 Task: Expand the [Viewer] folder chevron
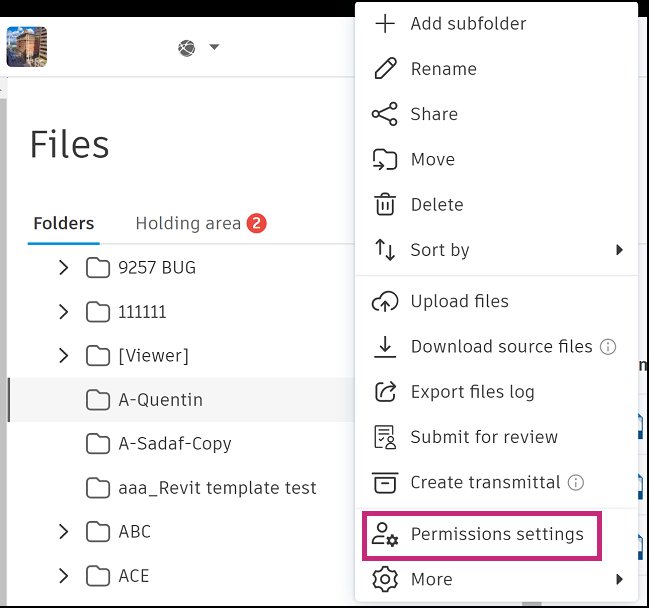pyautogui.click(x=64, y=356)
